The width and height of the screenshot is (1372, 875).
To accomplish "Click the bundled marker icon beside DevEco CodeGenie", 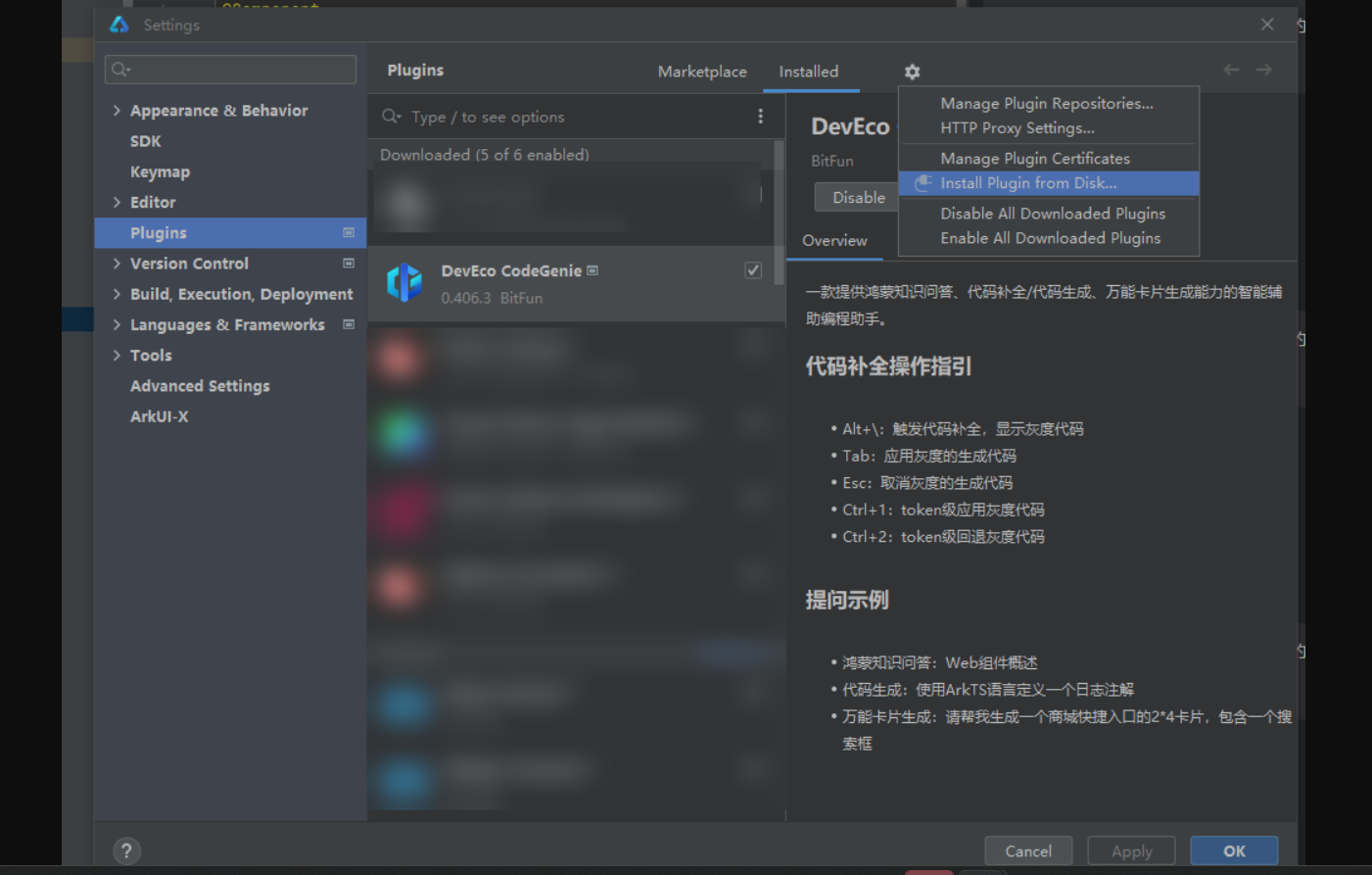I will point(592,270).
